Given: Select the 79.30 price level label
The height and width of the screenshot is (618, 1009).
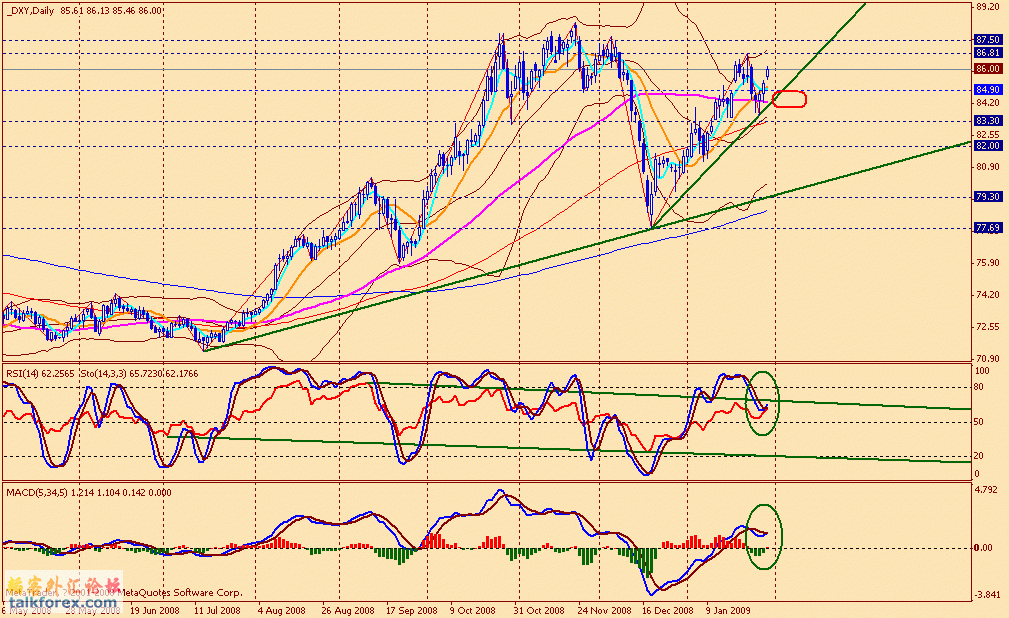Looking at the screenshot, I should point(988,197).
